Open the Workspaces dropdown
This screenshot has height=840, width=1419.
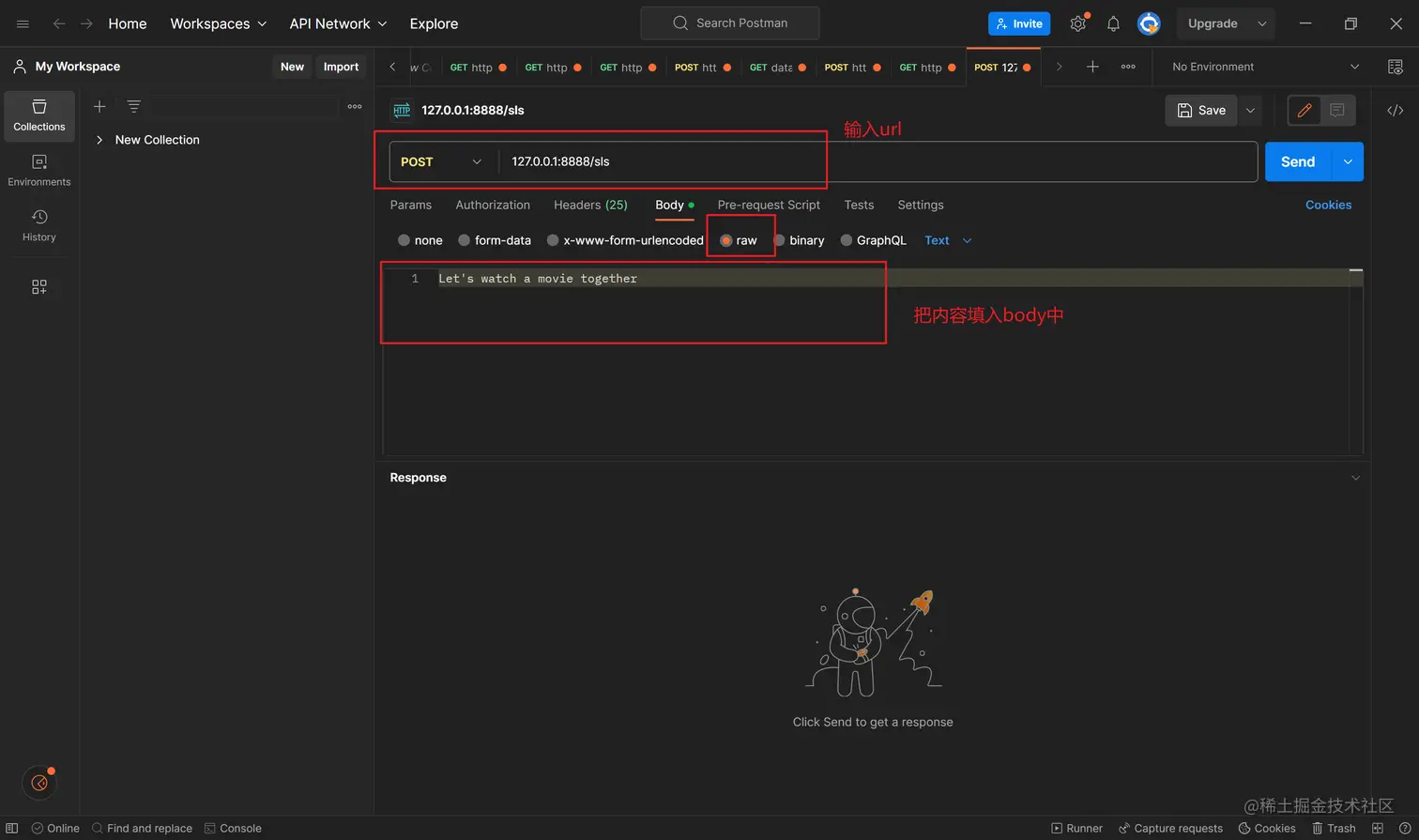[x=218, y=23]
